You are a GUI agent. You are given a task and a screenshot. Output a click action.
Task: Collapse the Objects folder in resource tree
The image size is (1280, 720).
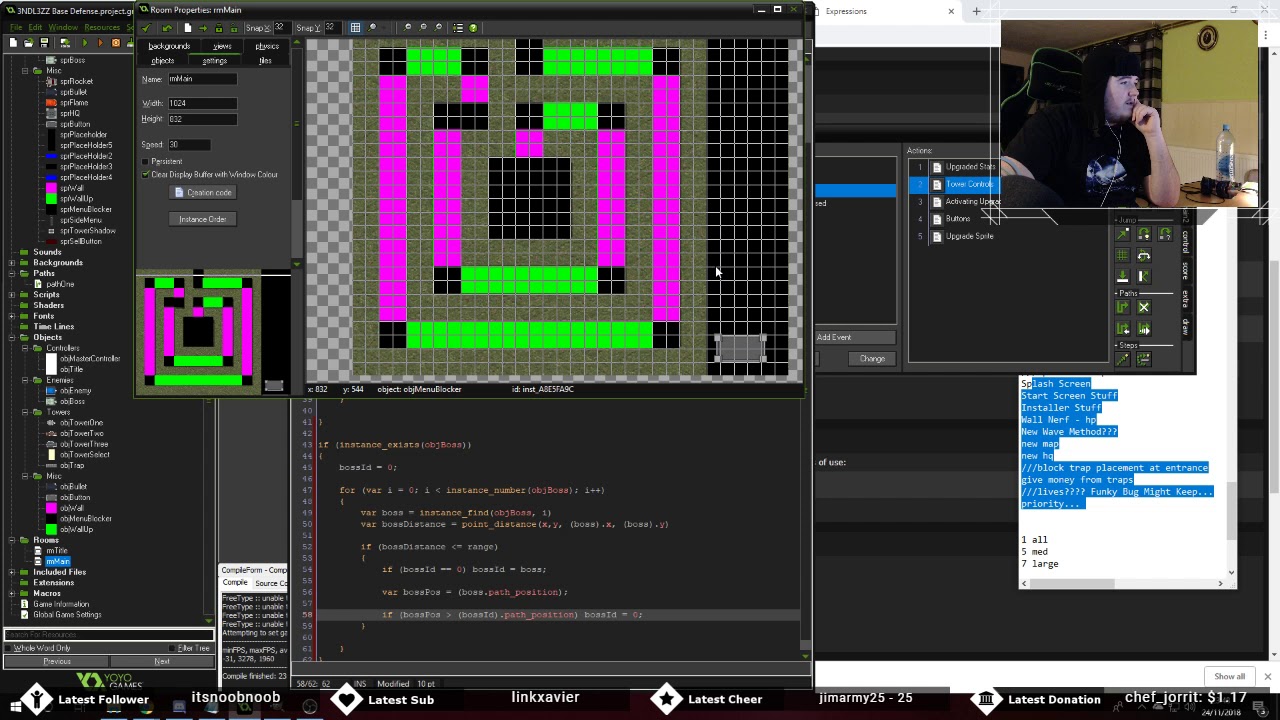[12, 337]
